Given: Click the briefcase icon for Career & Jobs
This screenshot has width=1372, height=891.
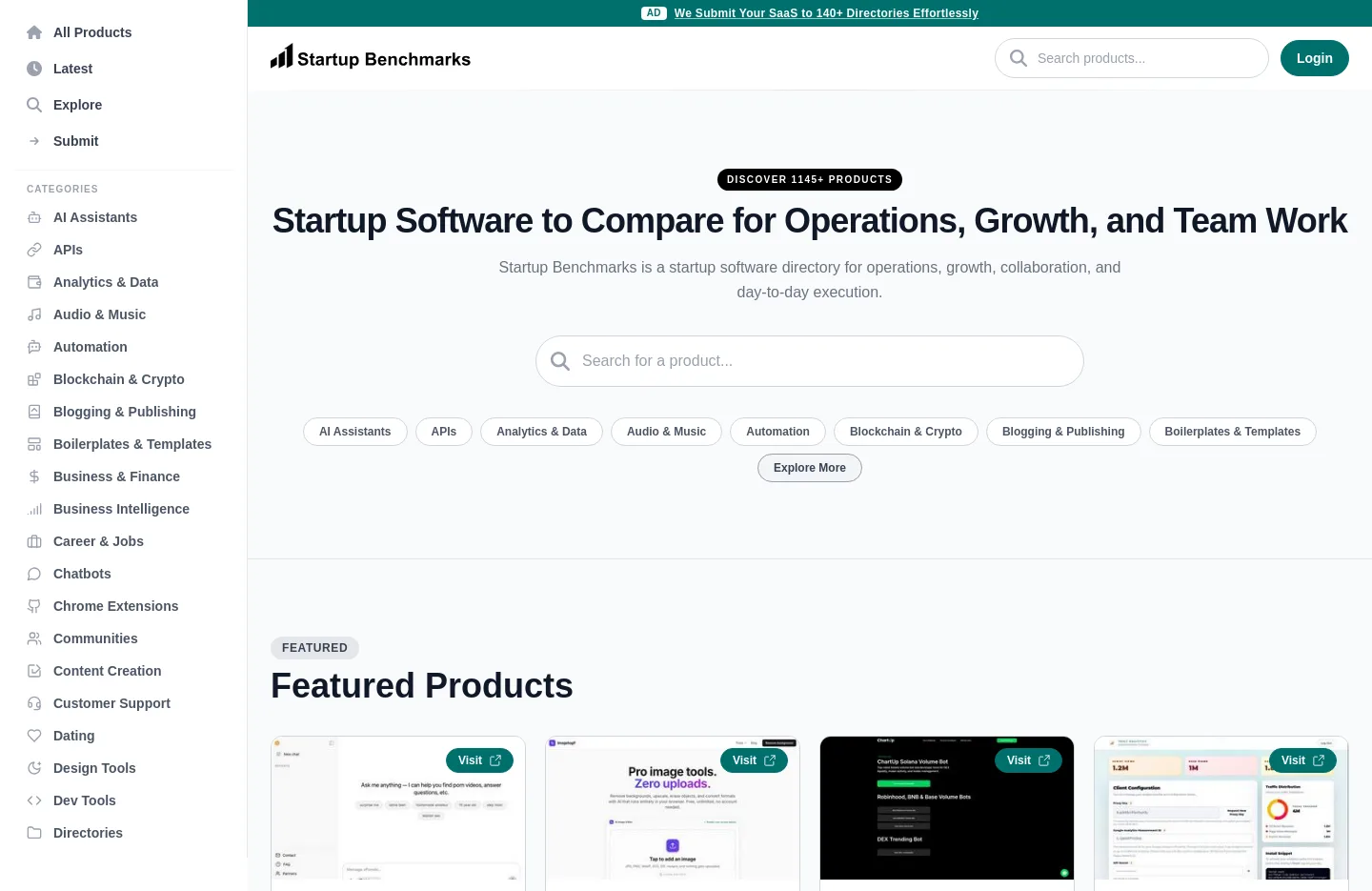Looking at the screenshot, I should (34, 541).
